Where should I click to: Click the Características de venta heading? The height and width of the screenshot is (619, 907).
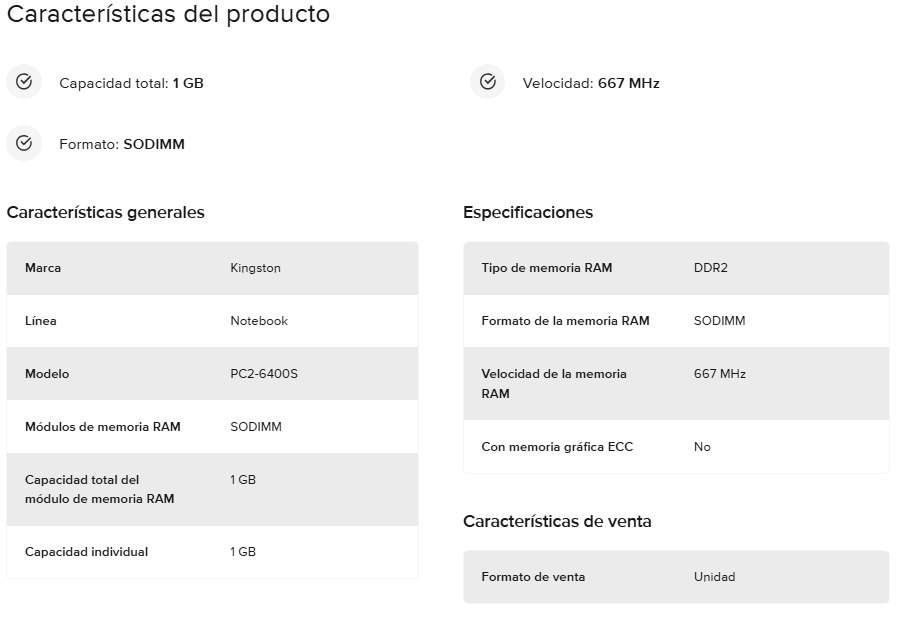pos(557,521)
